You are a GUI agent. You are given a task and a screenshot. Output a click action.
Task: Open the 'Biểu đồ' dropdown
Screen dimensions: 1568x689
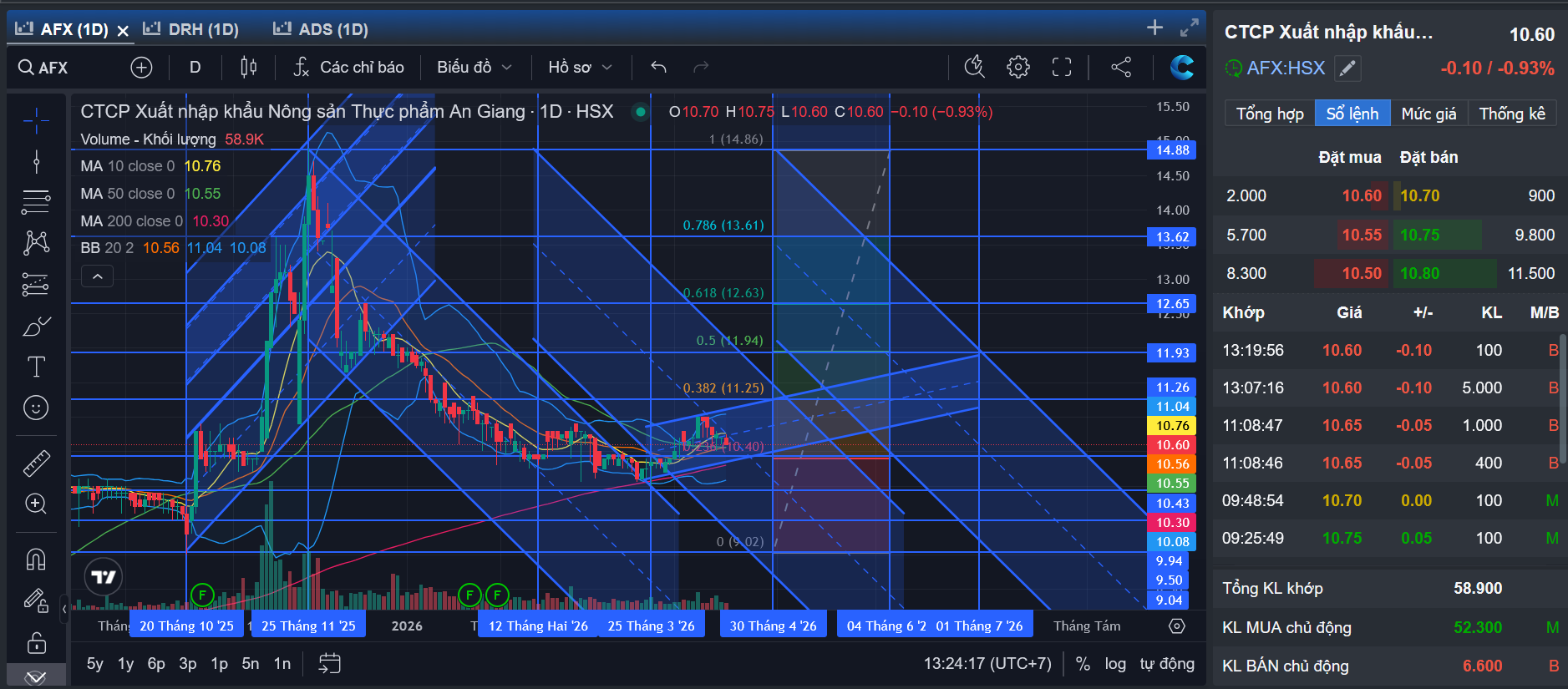474,68
